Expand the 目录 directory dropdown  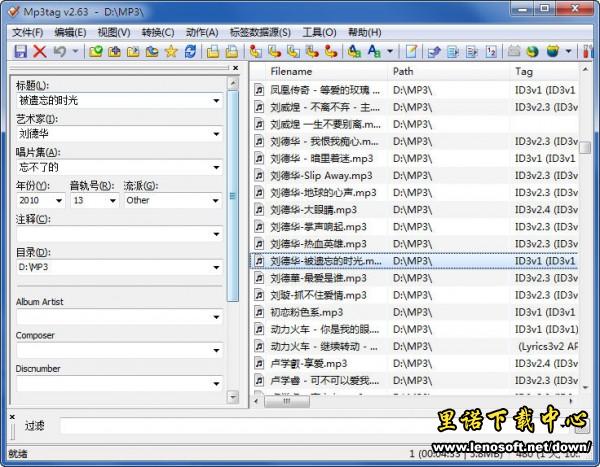pos(216,267)
